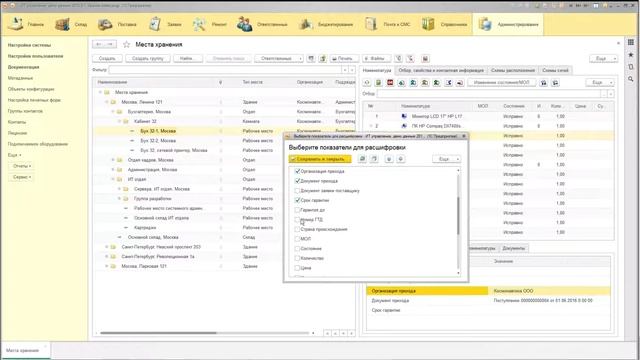Check Документ заявки поставщику checkbox
Image resolution: width=640 pixels, height=360 pixels.
click(297, 191)
